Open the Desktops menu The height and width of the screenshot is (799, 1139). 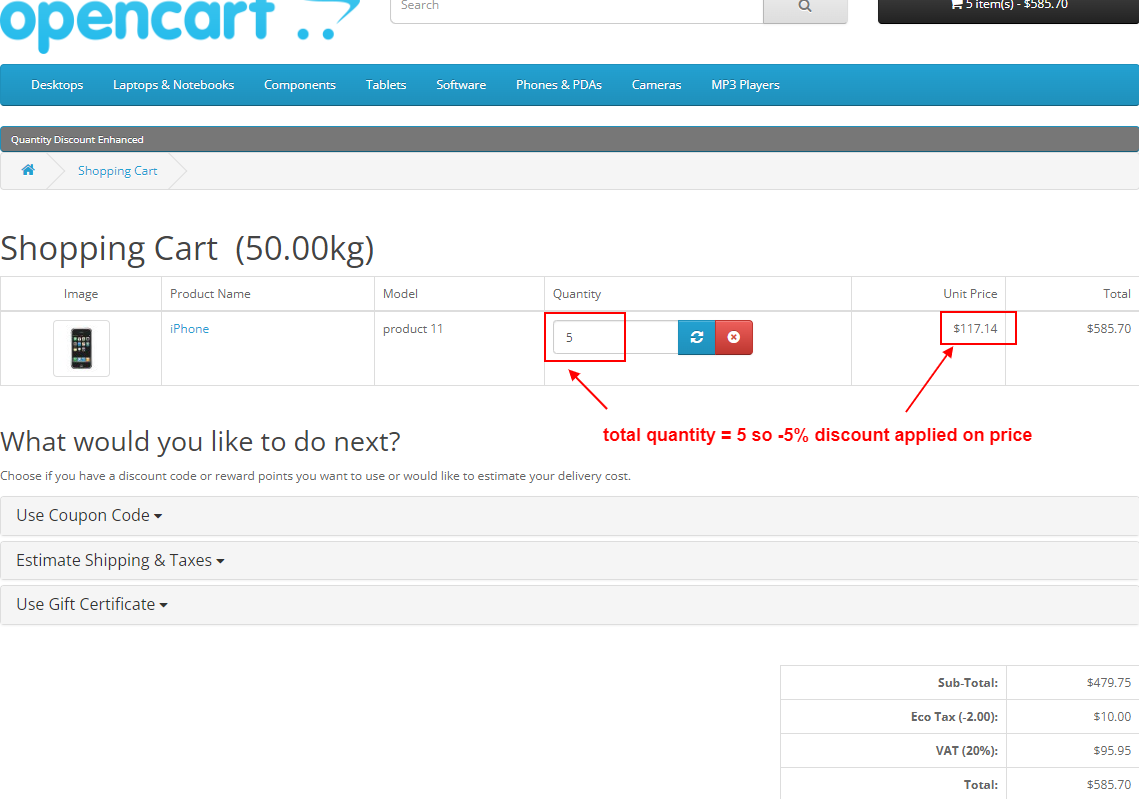tap(57, 85)
